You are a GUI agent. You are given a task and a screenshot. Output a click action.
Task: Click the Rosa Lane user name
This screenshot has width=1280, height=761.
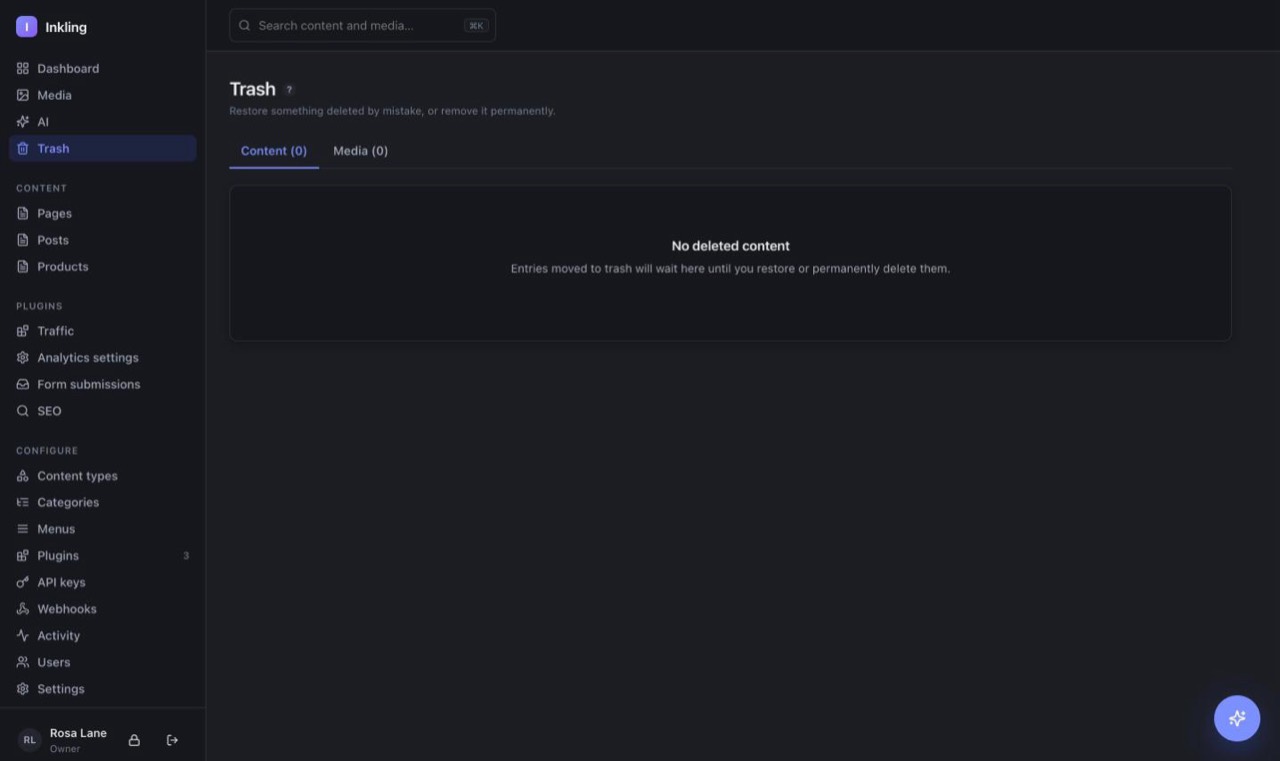pos(78,733)
